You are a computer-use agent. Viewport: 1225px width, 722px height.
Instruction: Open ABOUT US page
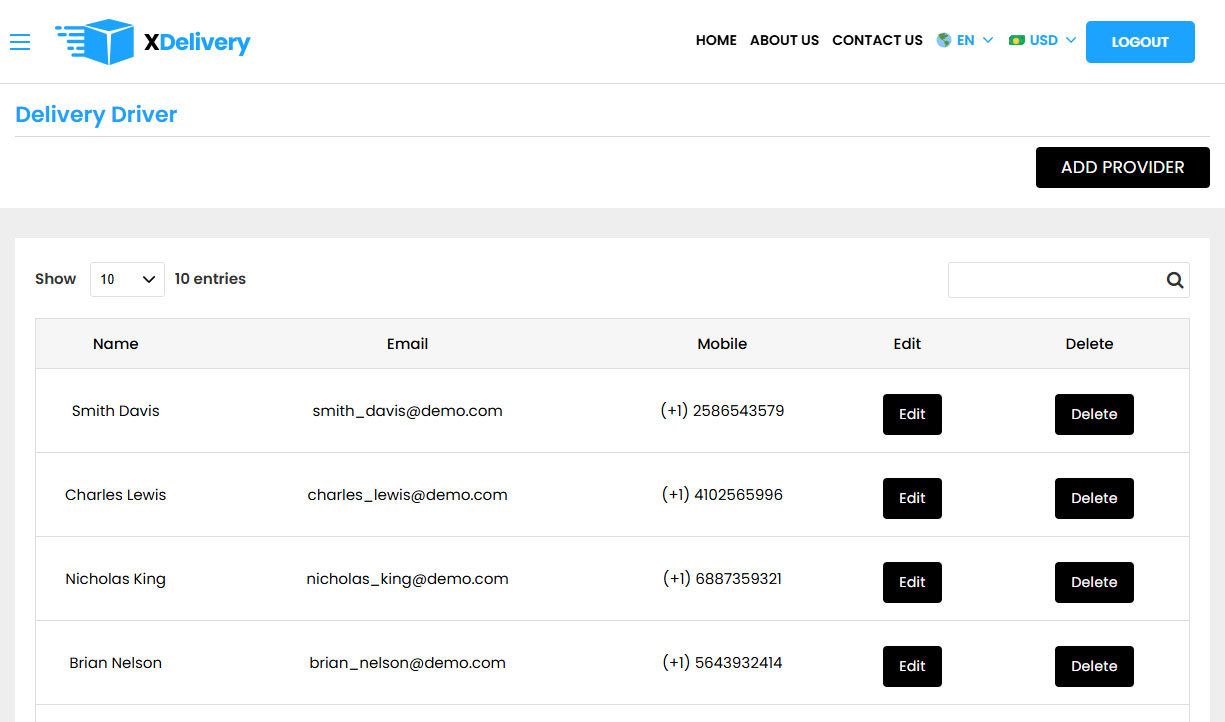(x=784, y=40)
